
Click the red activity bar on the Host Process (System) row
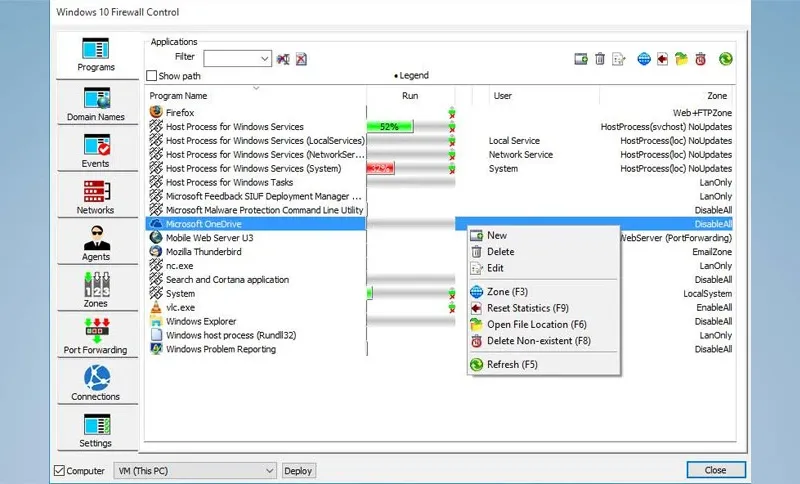381,168
